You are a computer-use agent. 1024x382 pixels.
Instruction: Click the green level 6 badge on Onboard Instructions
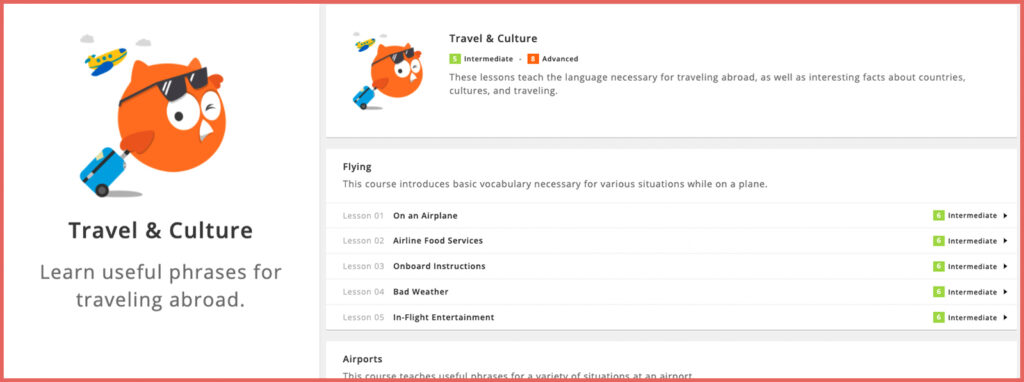click(938, 266)
